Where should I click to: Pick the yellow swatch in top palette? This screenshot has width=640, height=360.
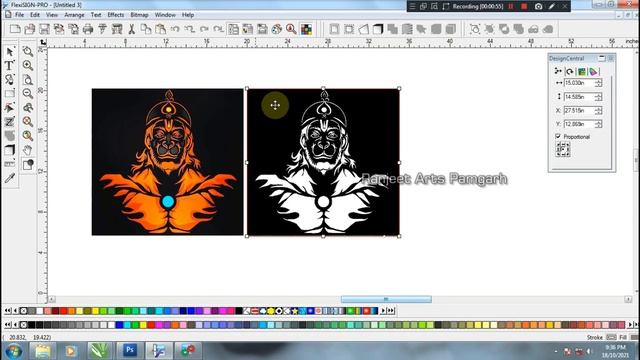96,311
